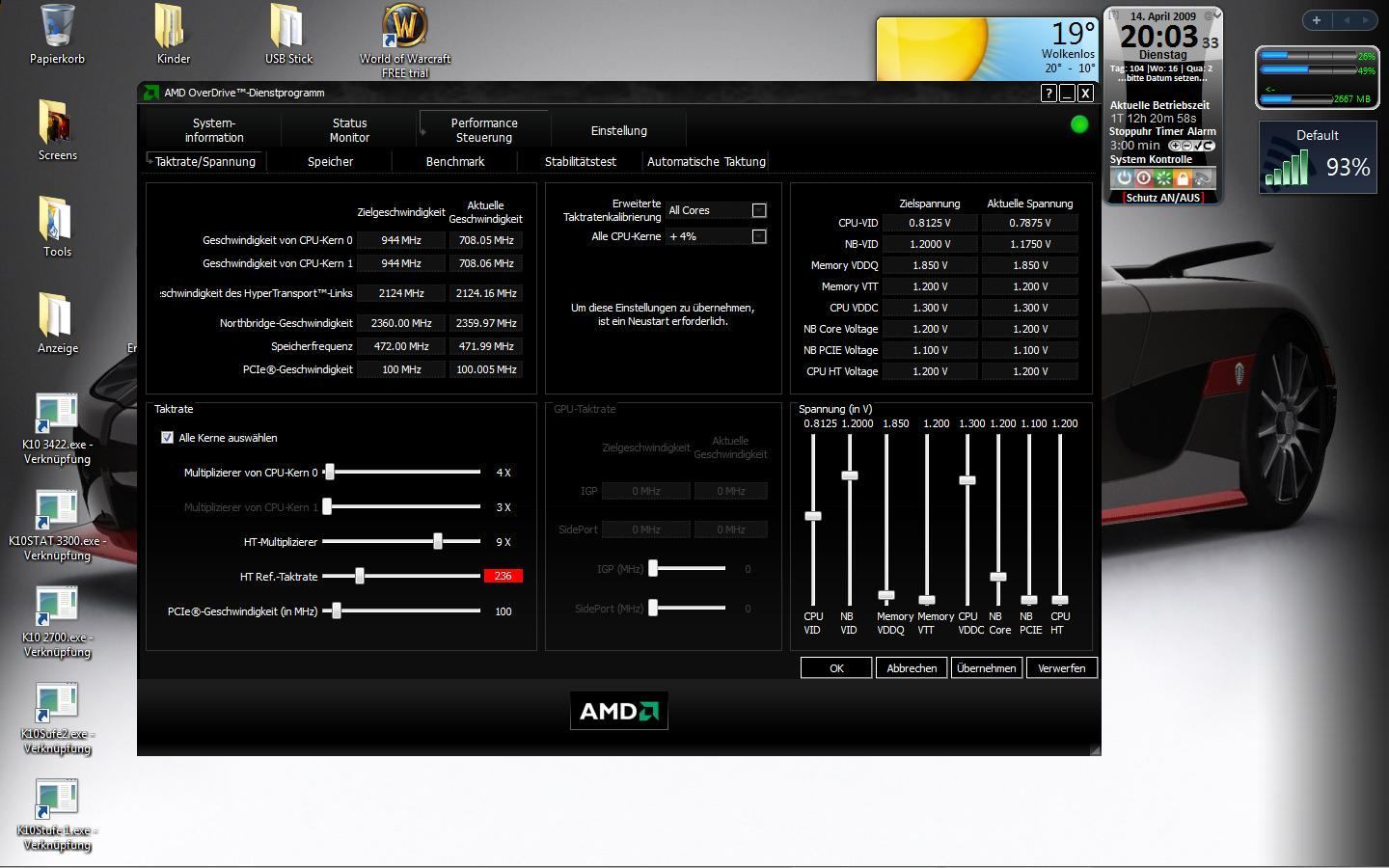Click the green status indicator light
1389x868 pixels.
click(x=1079, y=124)
